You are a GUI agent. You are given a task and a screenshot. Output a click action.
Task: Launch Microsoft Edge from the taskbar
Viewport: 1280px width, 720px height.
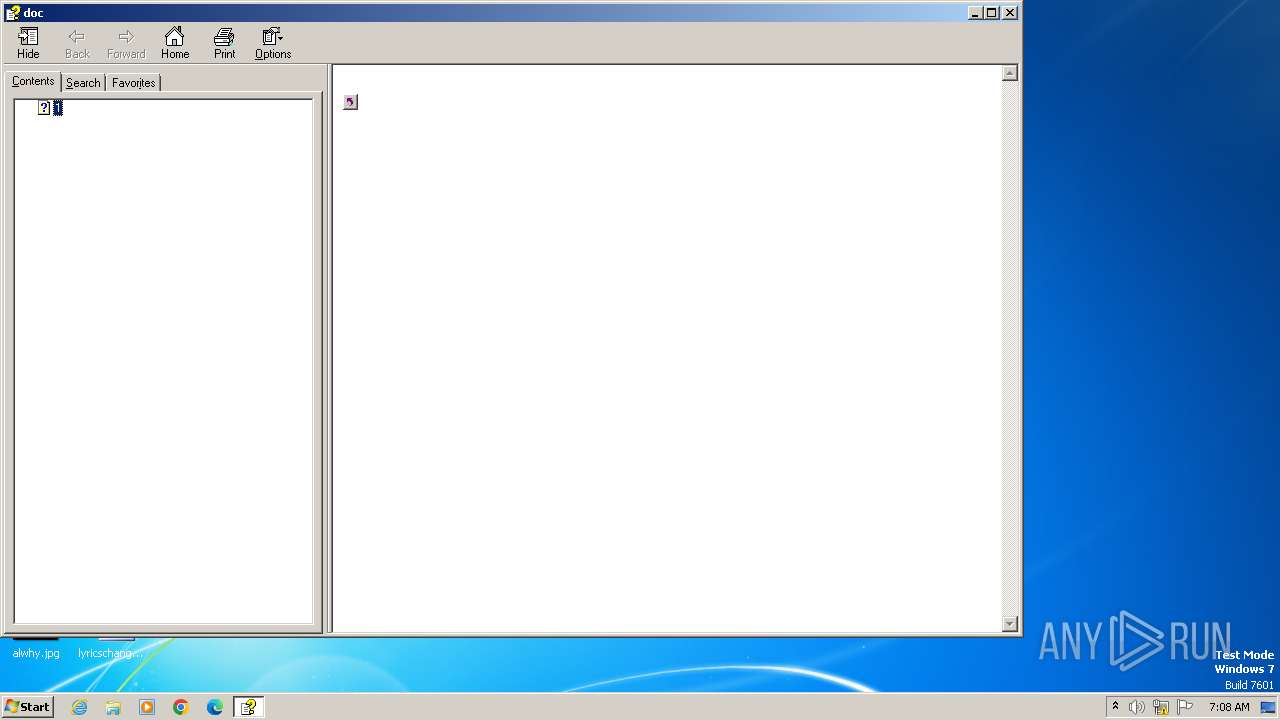pyautogui.click(x=215, y=707)
